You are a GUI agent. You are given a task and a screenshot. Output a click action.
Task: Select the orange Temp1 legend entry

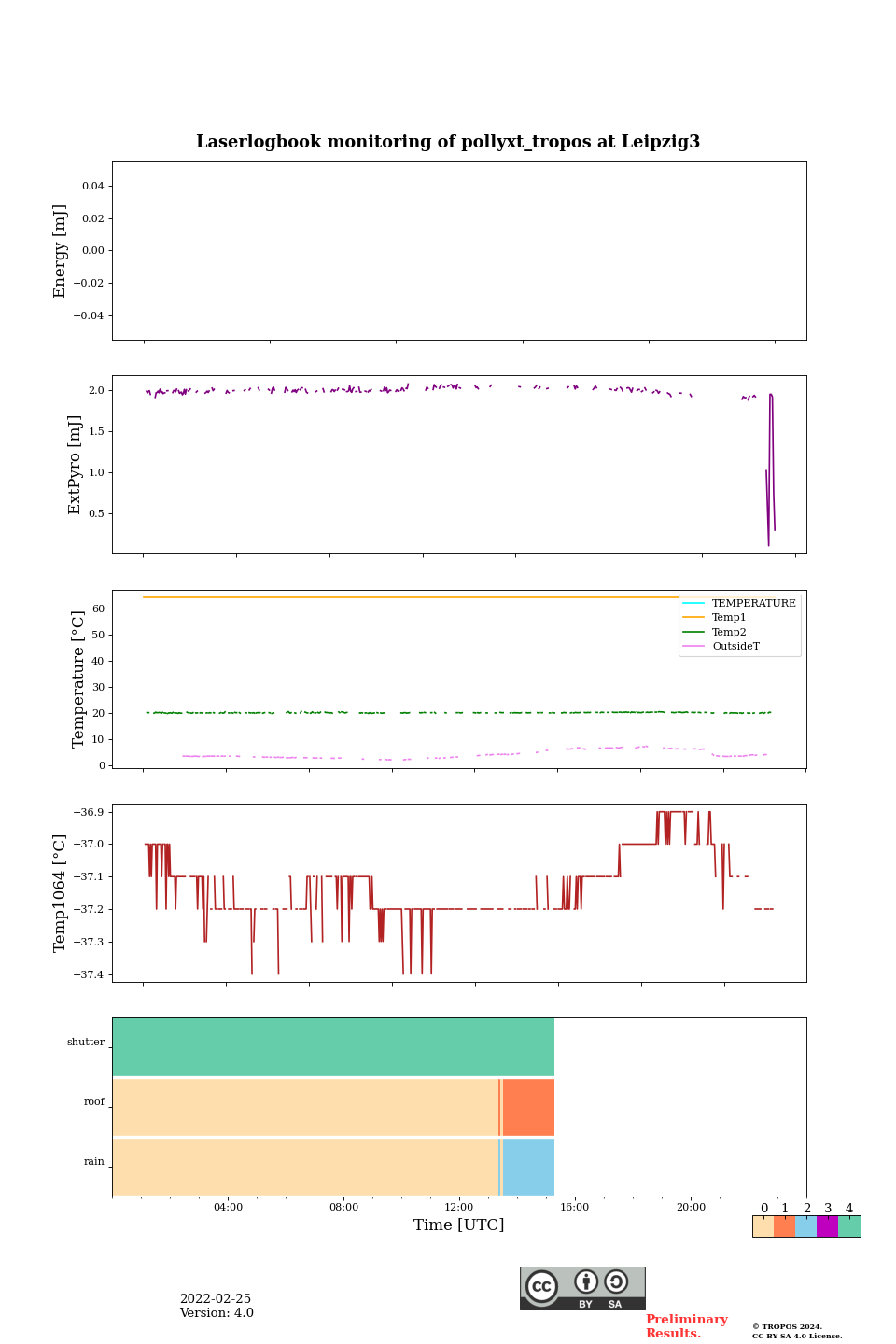click(729, 618)
